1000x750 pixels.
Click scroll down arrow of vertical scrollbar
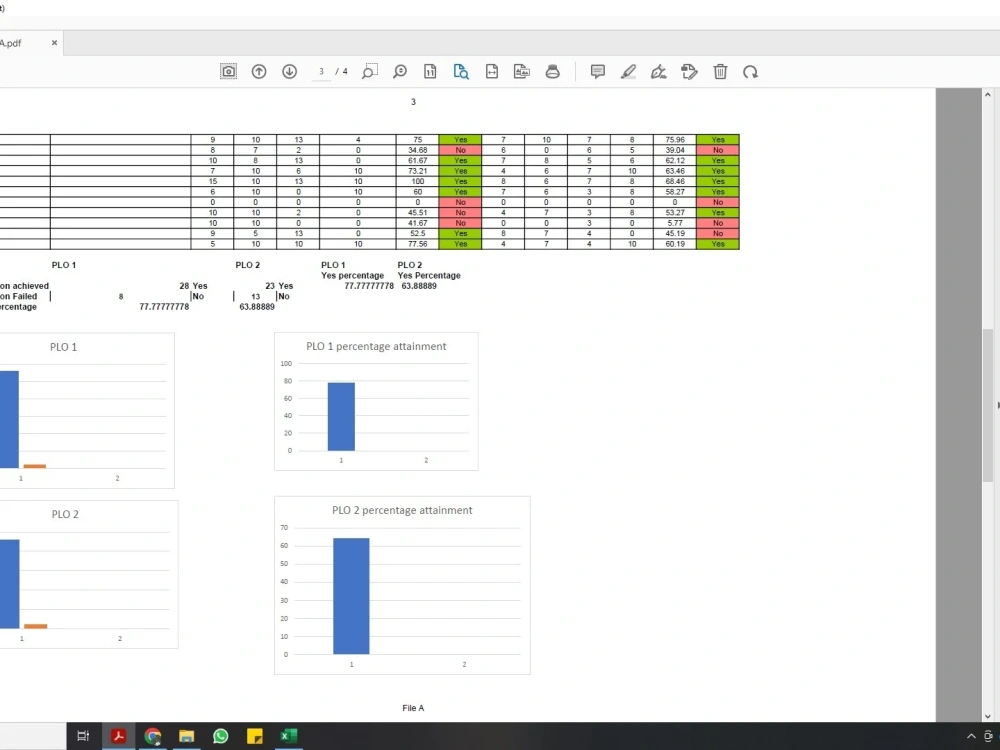(x=988, y=716)
